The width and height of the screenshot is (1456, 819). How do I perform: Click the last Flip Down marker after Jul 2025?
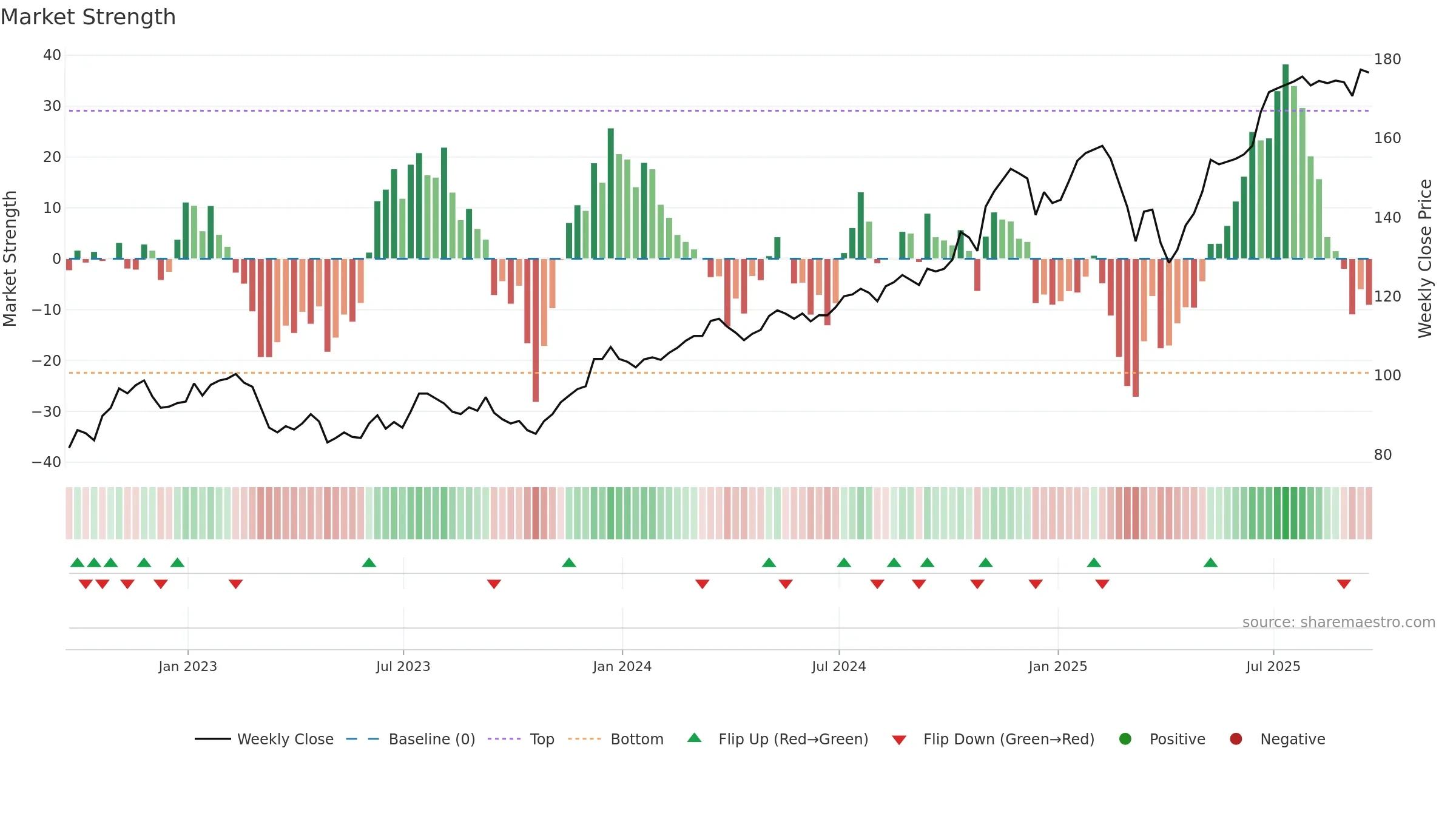click(1344, 584)
